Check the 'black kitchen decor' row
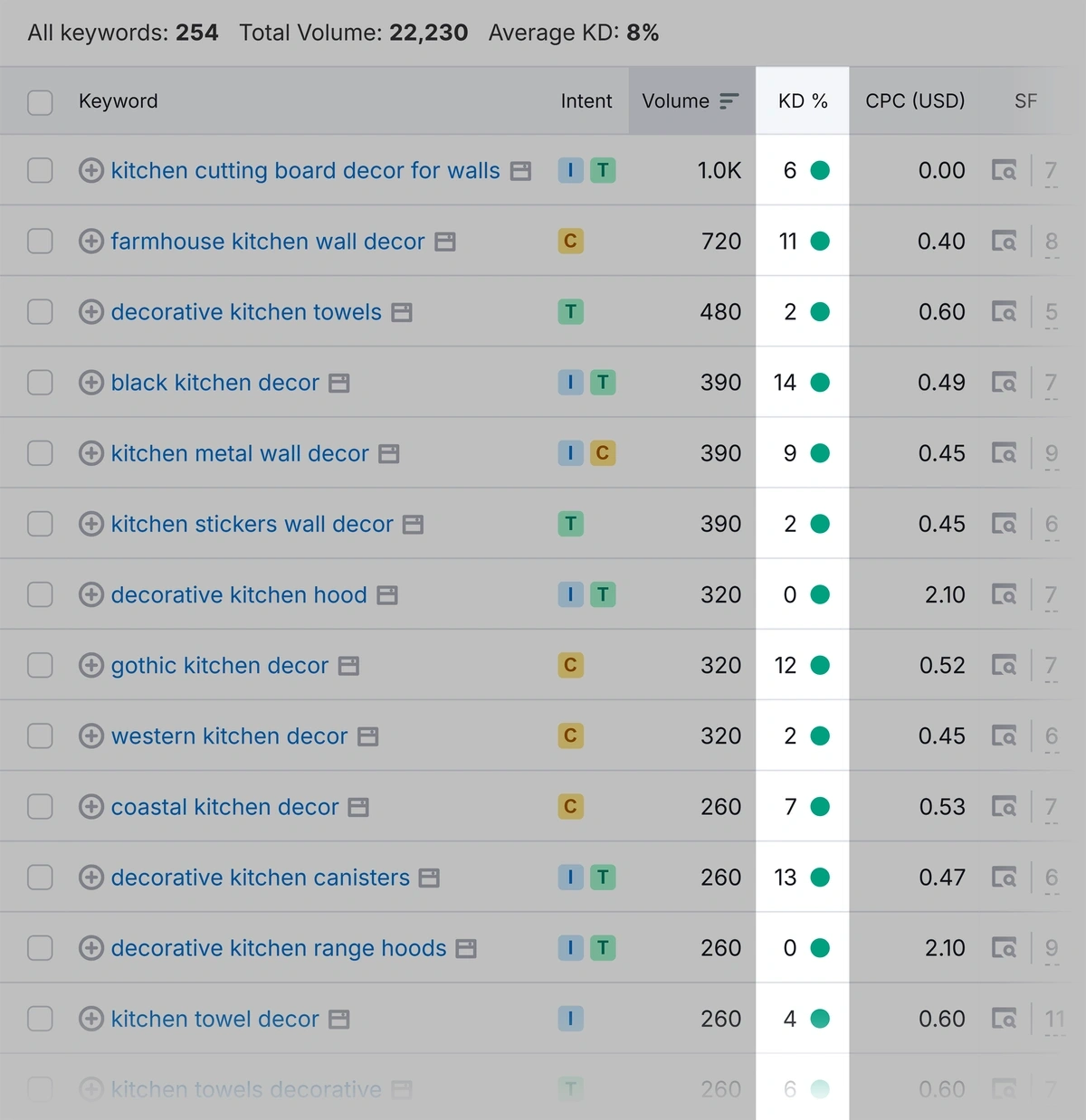Image resolution: width=1086 pixels, height=1120 pixels. click(x=40, y=383)
